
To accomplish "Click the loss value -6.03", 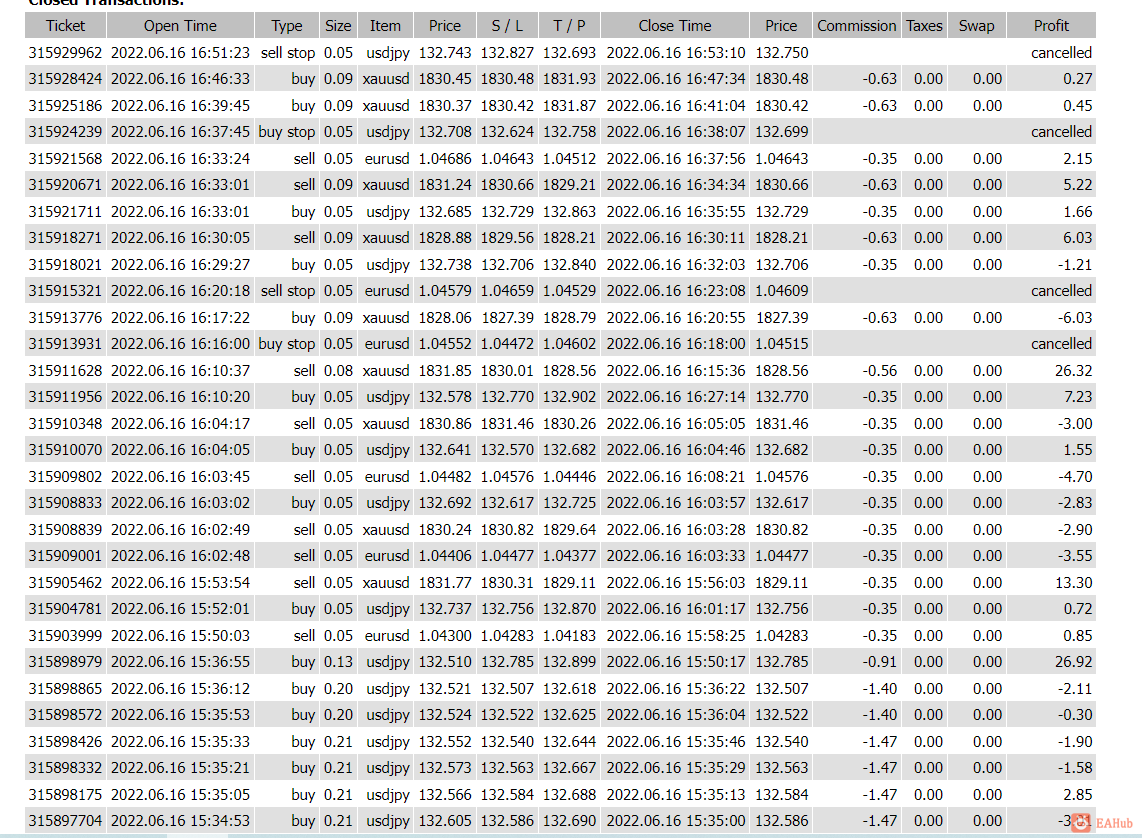I will coord(1075,317).
